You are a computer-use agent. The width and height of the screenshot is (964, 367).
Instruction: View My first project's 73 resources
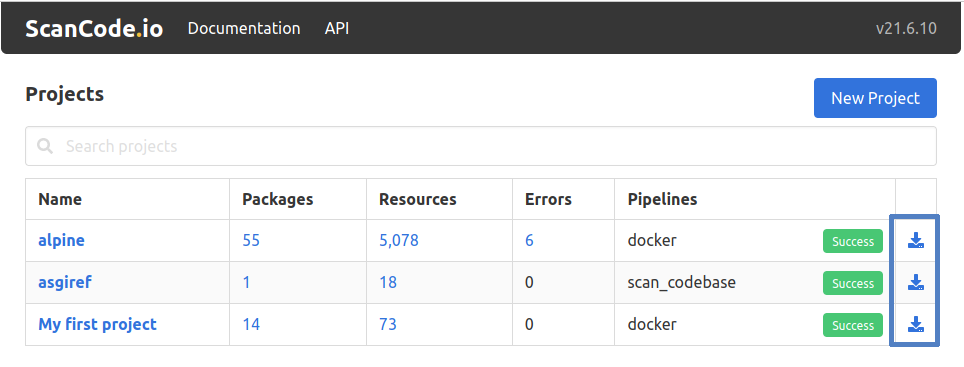(x=388, y=324)
